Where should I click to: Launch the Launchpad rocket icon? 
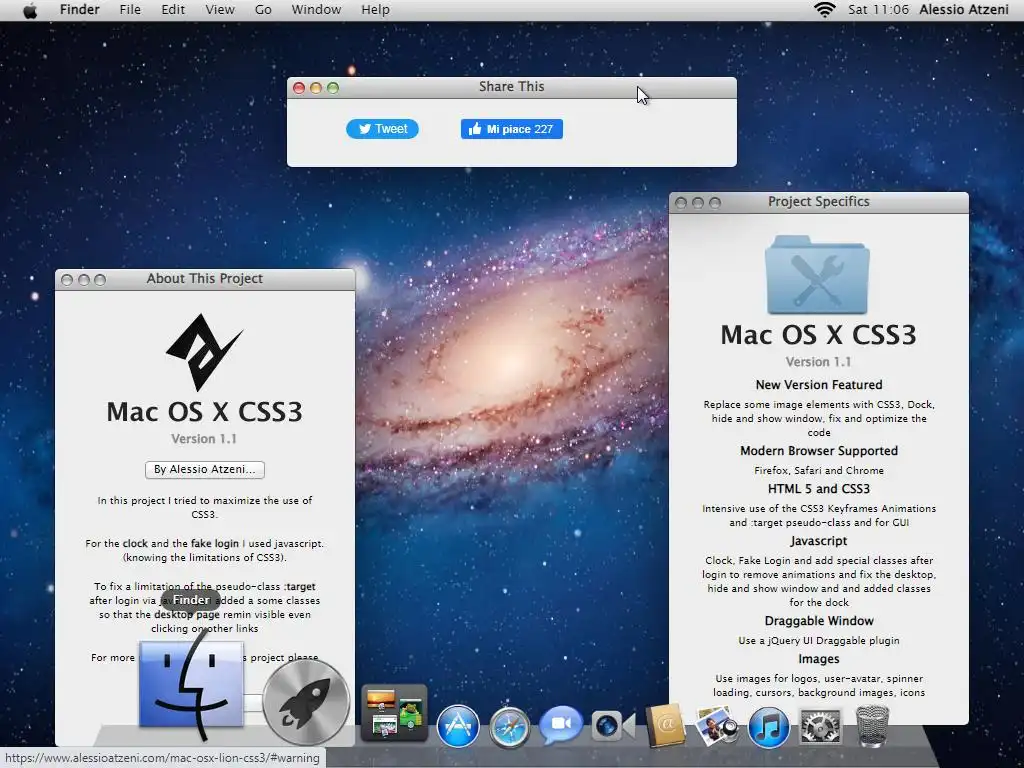(306, 702)
